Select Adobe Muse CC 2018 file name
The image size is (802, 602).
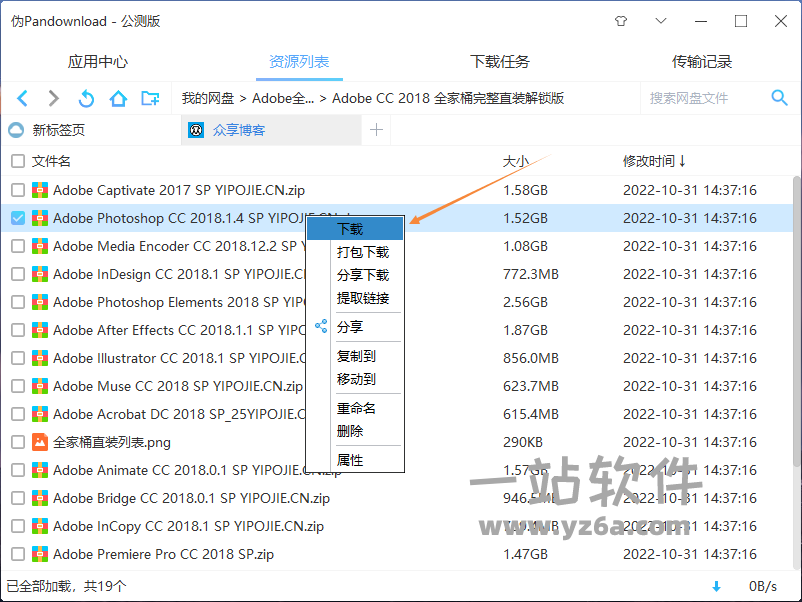pyautogui.click(x=178, y=386)
